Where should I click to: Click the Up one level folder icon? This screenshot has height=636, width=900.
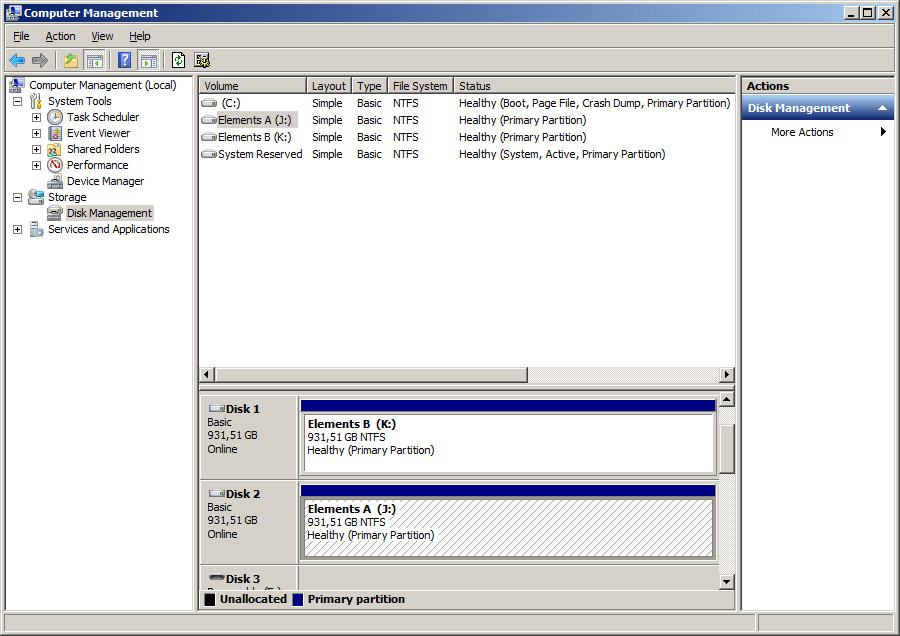71,60
